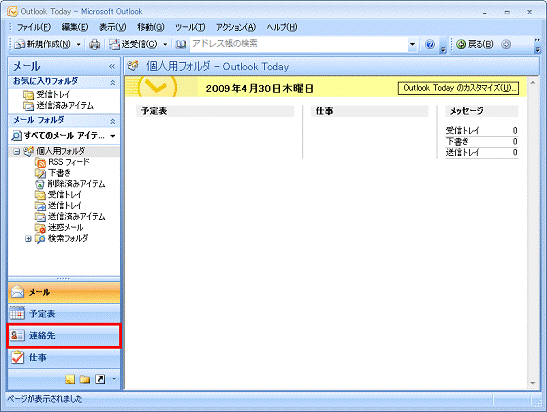
Task: Collapse the メール フォルダ section
Action: pyautogui.click(x=113, y=121)
